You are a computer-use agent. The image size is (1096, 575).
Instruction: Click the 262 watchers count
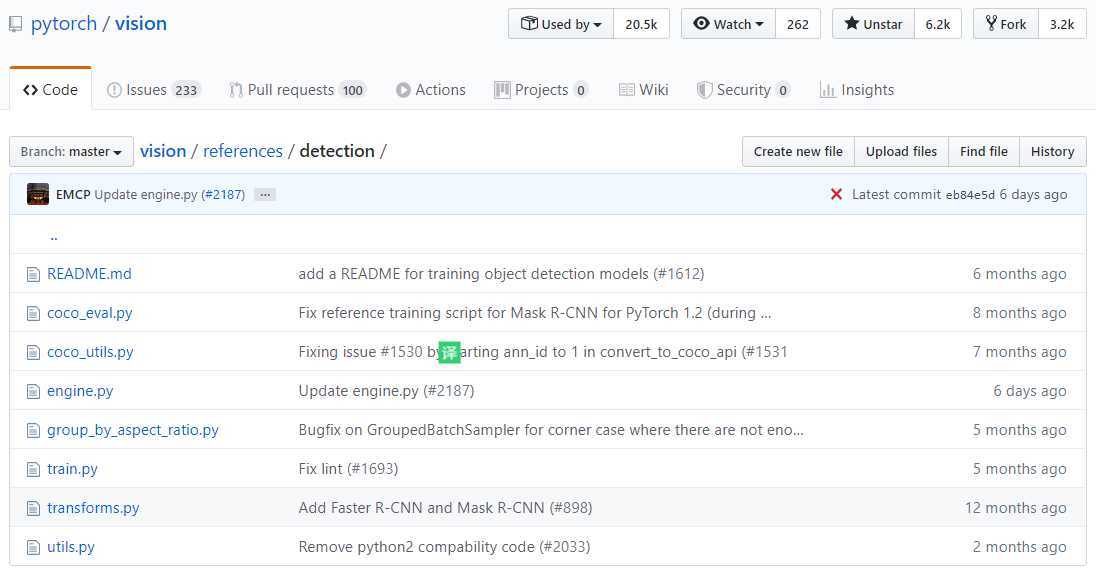[798, 24]
